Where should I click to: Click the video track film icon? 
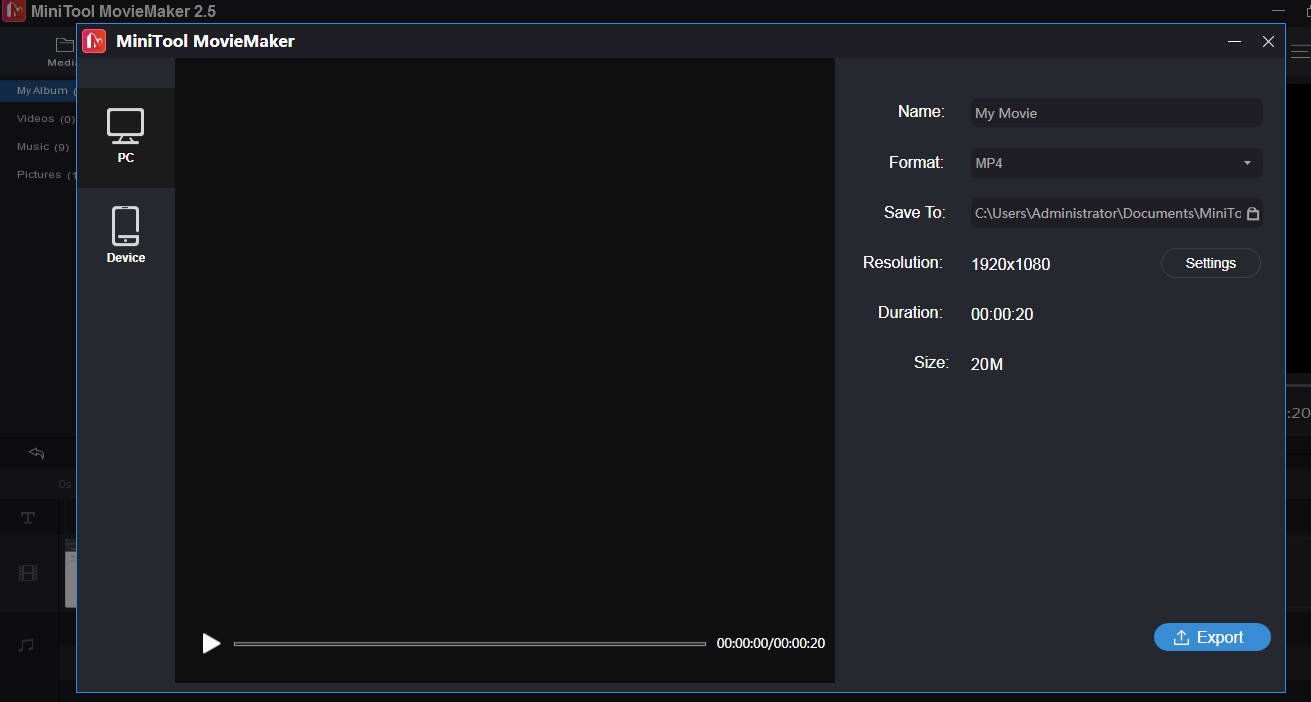click(28, 573)
